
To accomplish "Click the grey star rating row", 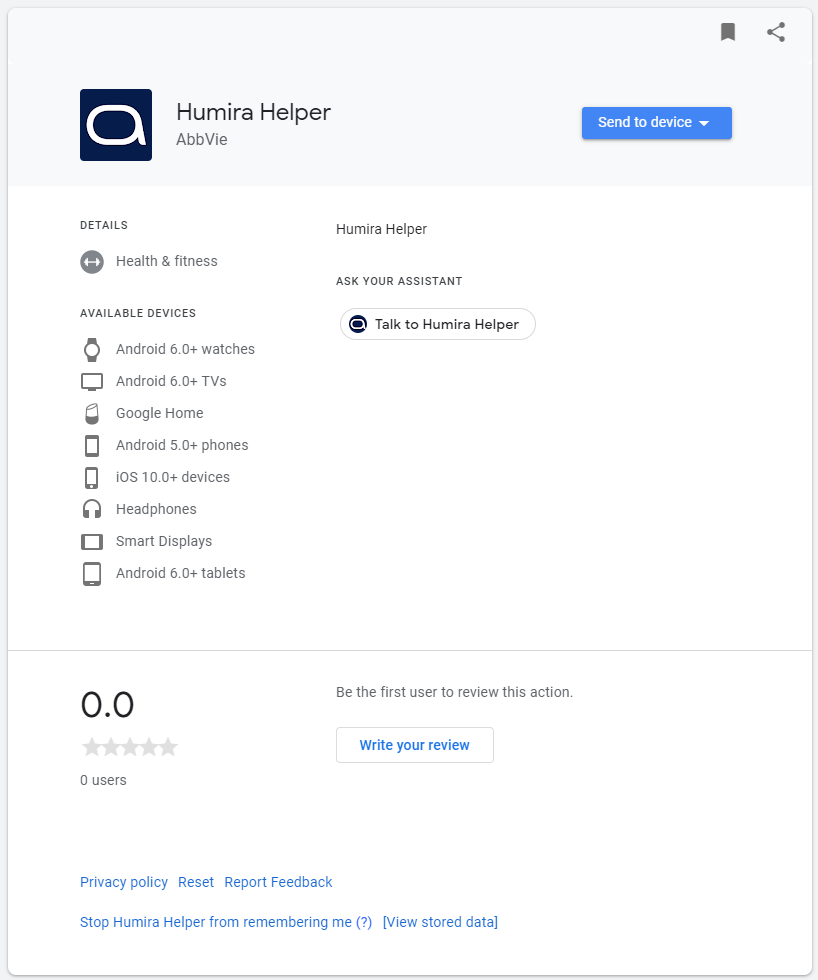I will (x=130, y=746).
